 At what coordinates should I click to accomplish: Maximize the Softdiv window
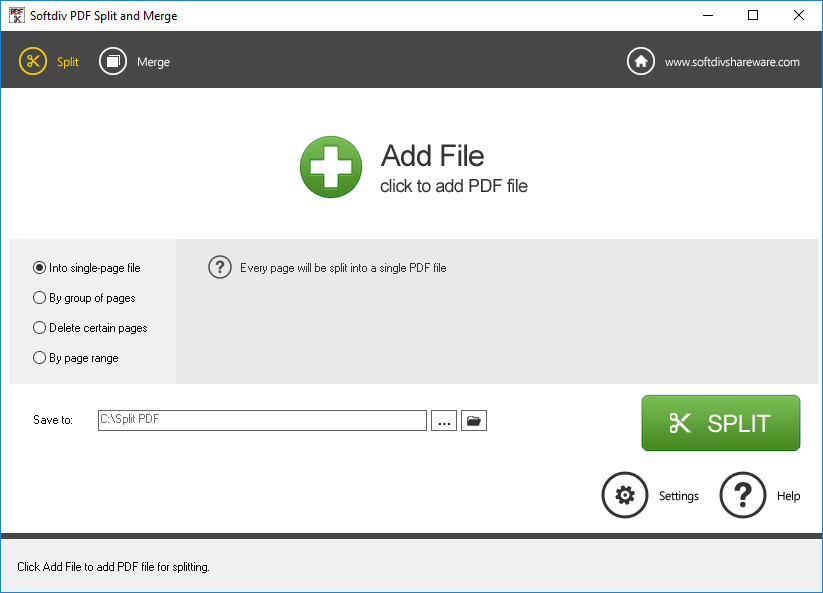pos(753,15)
